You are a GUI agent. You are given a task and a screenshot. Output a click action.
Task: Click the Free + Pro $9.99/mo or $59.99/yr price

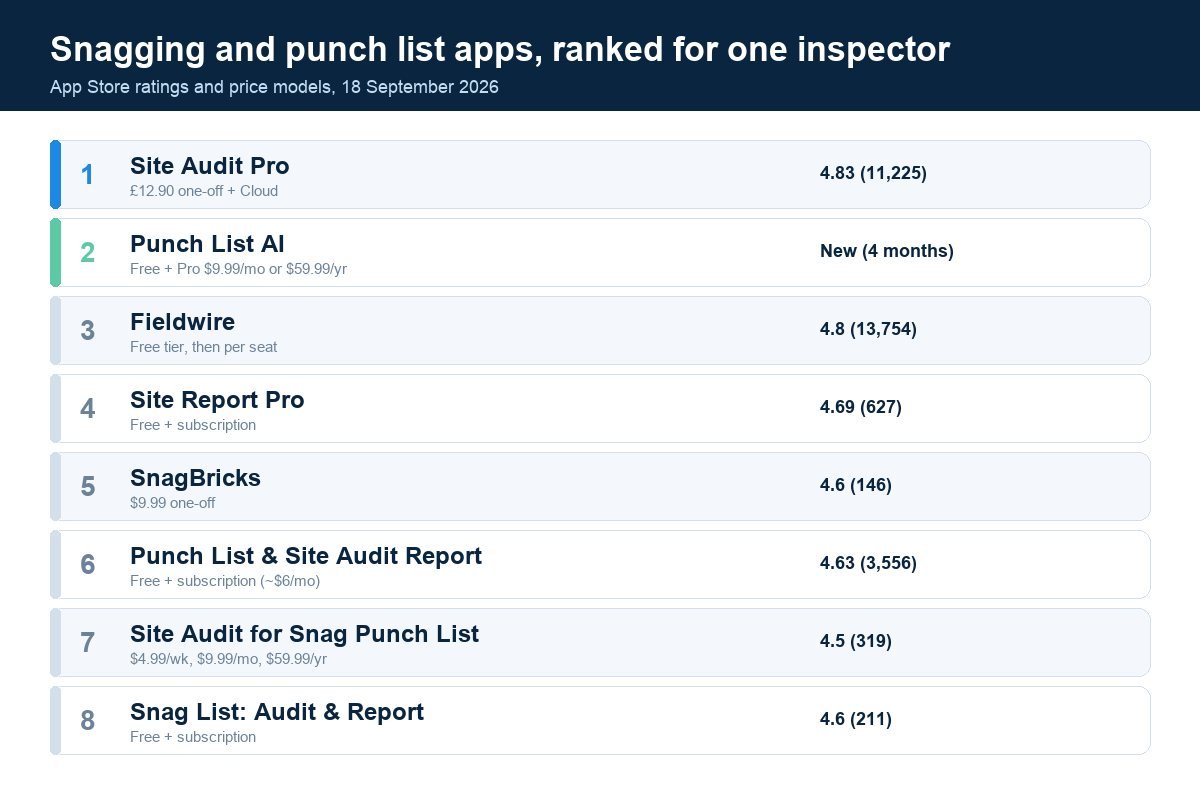(239, 269)
